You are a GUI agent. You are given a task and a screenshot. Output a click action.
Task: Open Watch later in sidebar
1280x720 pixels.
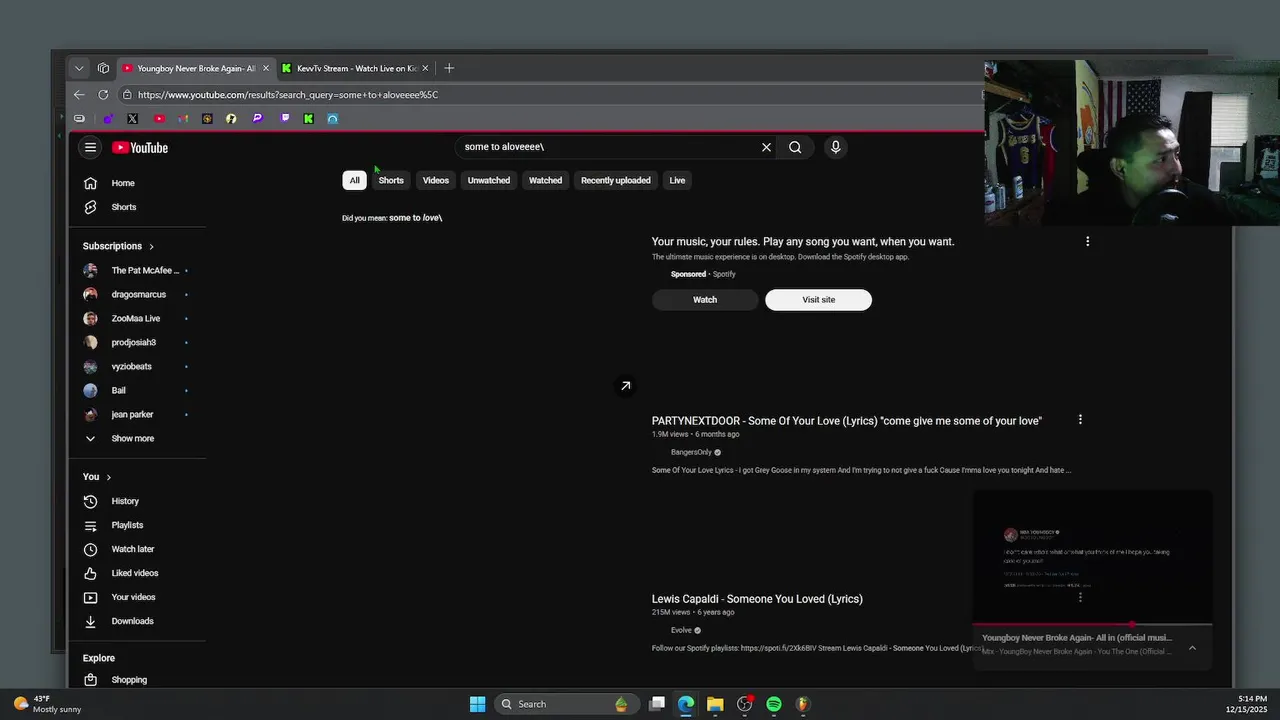click(x=137, y=549)
